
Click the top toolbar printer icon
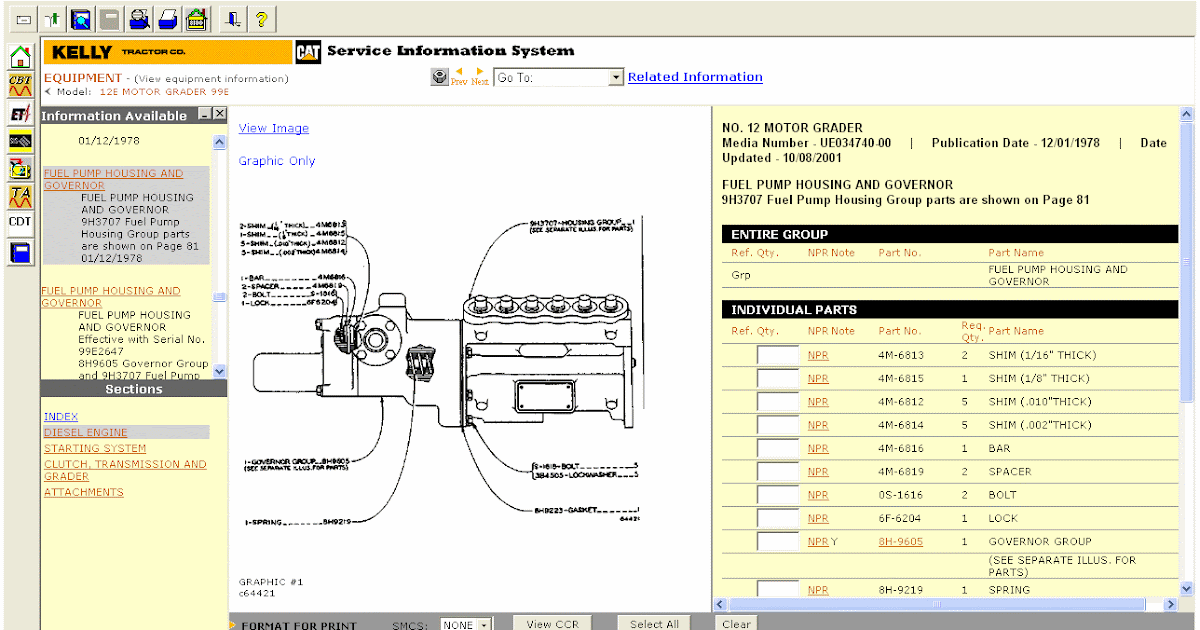coord(169,18)
